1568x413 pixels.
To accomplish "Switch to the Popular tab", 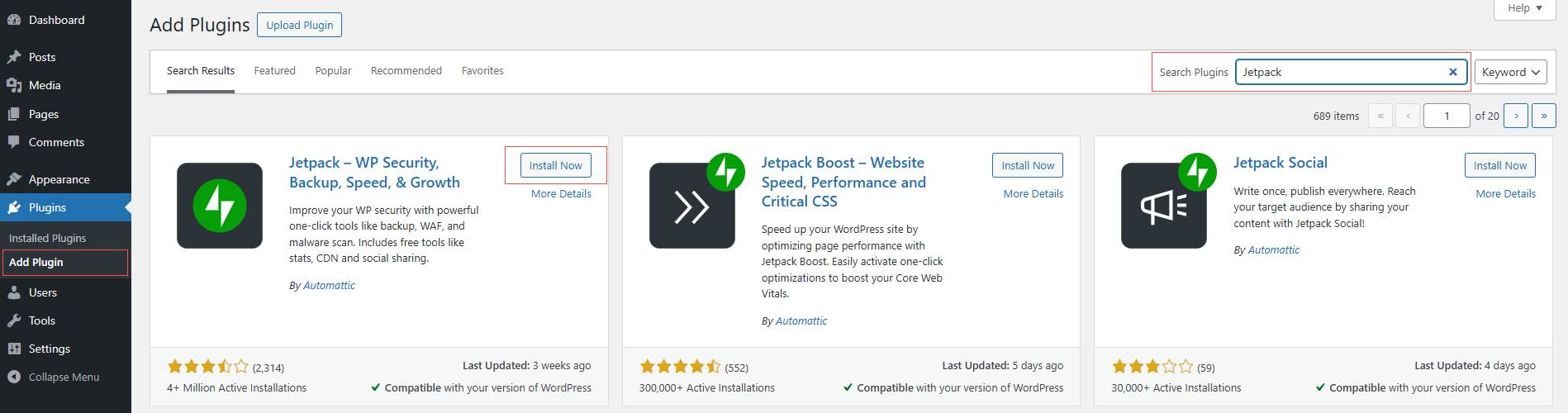I will coord(333,71).
